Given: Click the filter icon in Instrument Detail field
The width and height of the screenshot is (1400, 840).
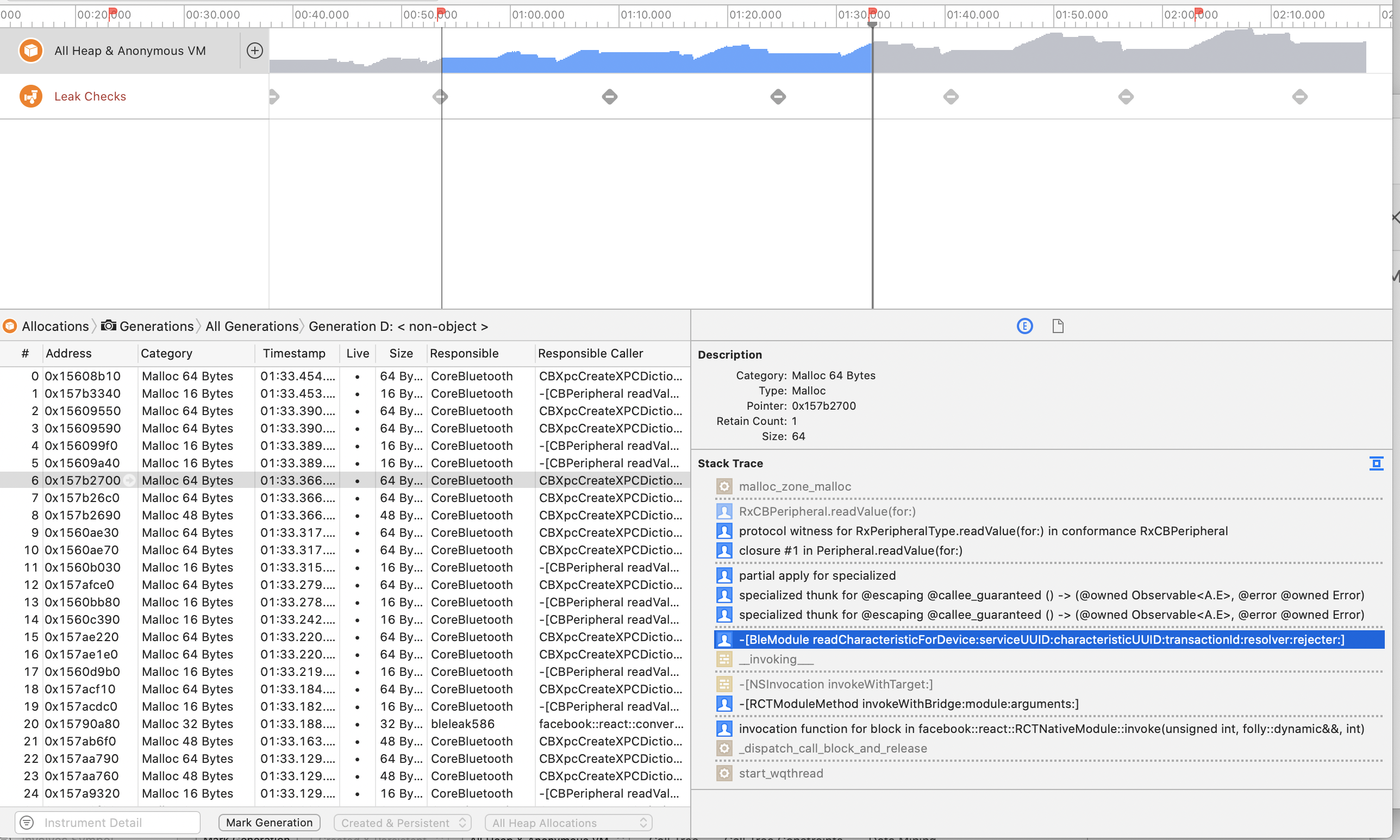Looking at the screenshot, I should (27, 822).
